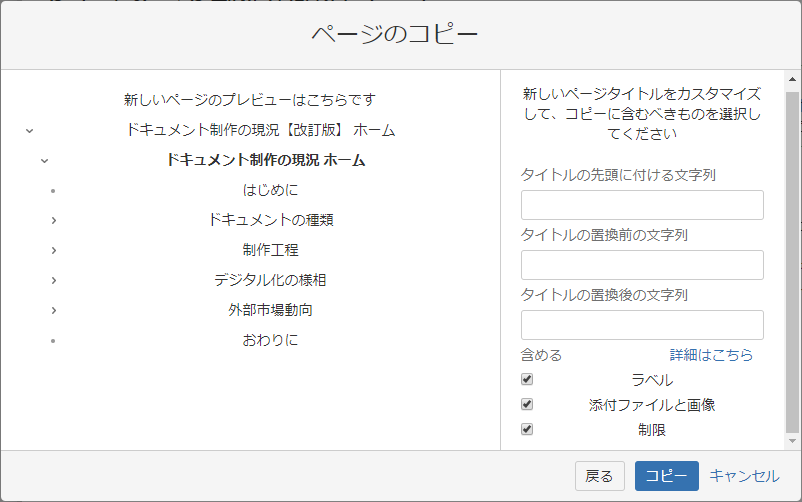The height and width of the screenshot is (502, 802).
Task: Collapse the ドキュメント制作の現況 ホーム node chevron
Action: pyautogui.click(x=44, y=160)
